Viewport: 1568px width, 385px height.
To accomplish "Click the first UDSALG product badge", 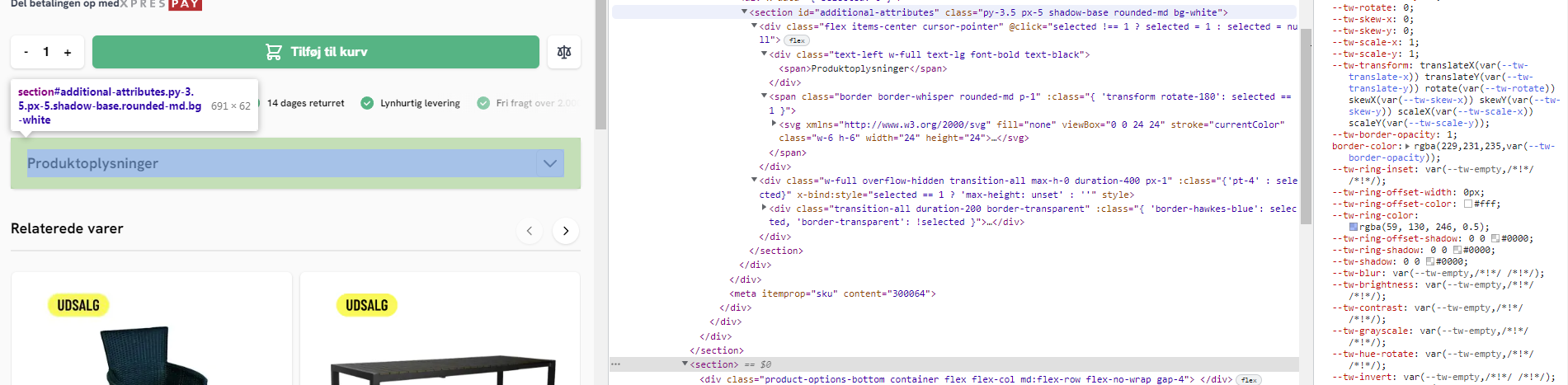I will coord(78,305).
